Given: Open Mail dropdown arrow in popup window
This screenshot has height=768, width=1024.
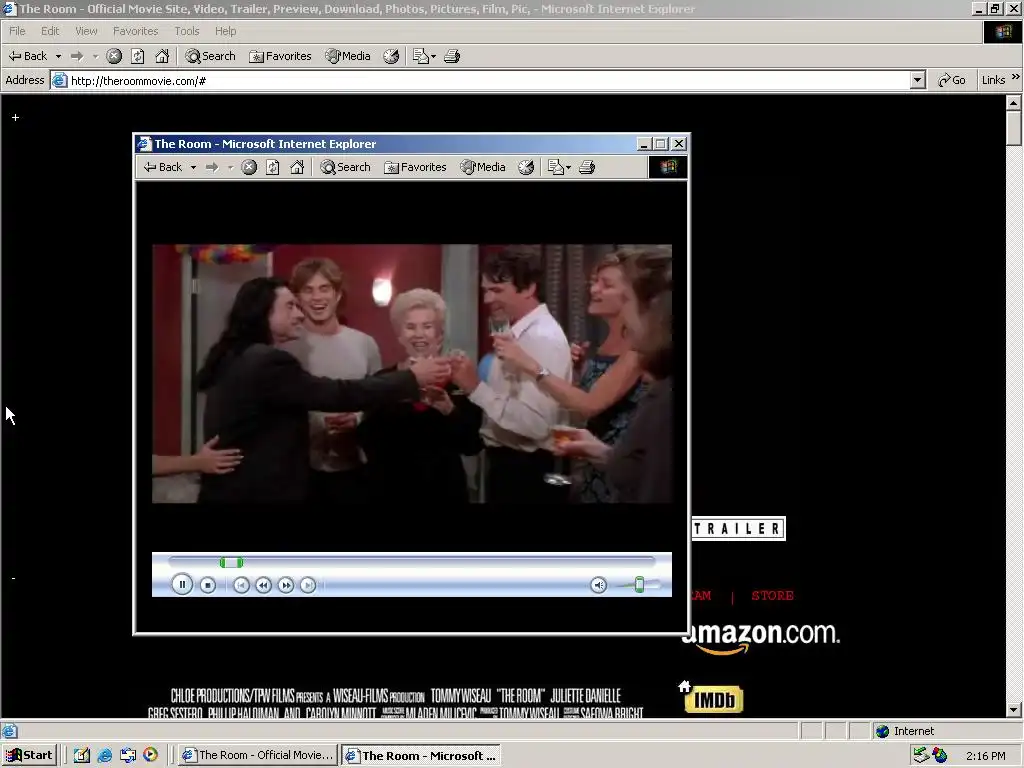Looking at the screenshot, I should (569, 167).
